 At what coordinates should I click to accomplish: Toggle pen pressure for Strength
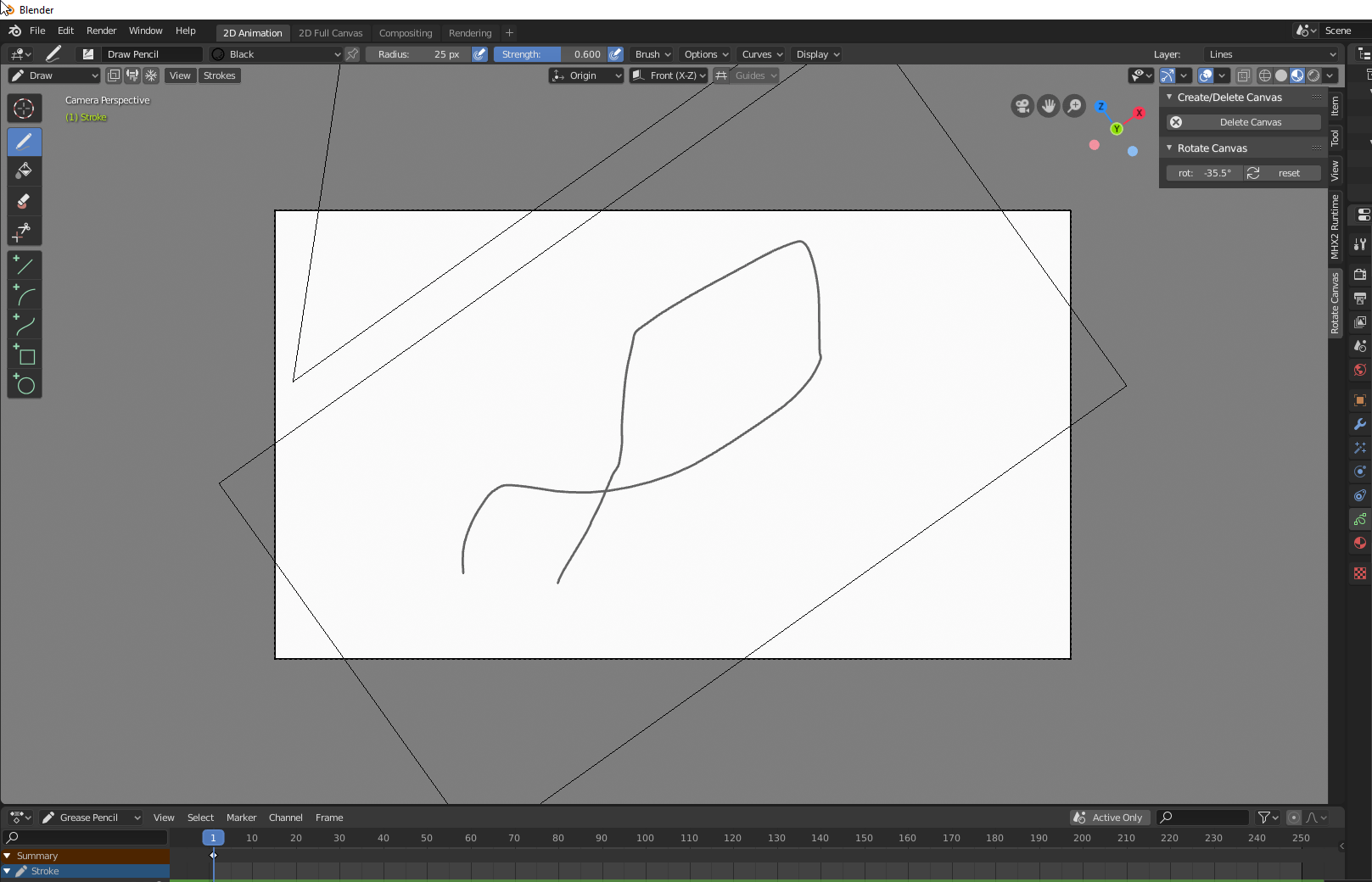(616, 54)
